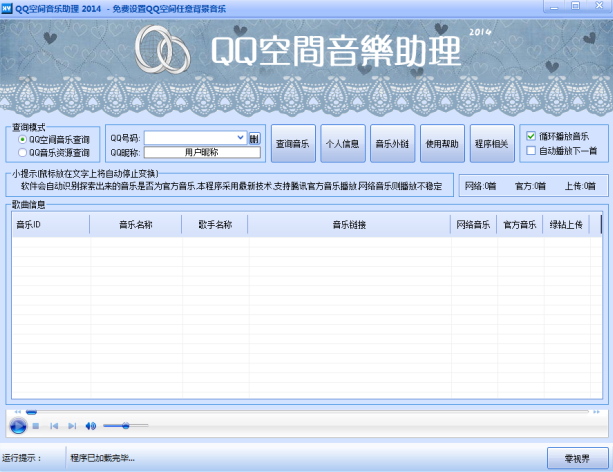
Task: Open 使用帮助
Action: coord(442,144)
